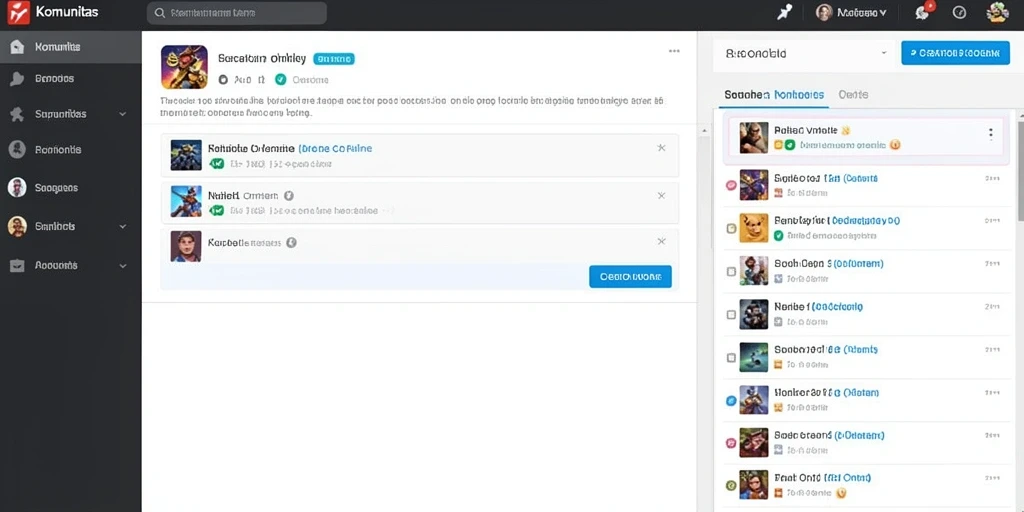1024x512 pixels.
Task: Open the first card's dark robot thumbnail
Action: point(186,155)
